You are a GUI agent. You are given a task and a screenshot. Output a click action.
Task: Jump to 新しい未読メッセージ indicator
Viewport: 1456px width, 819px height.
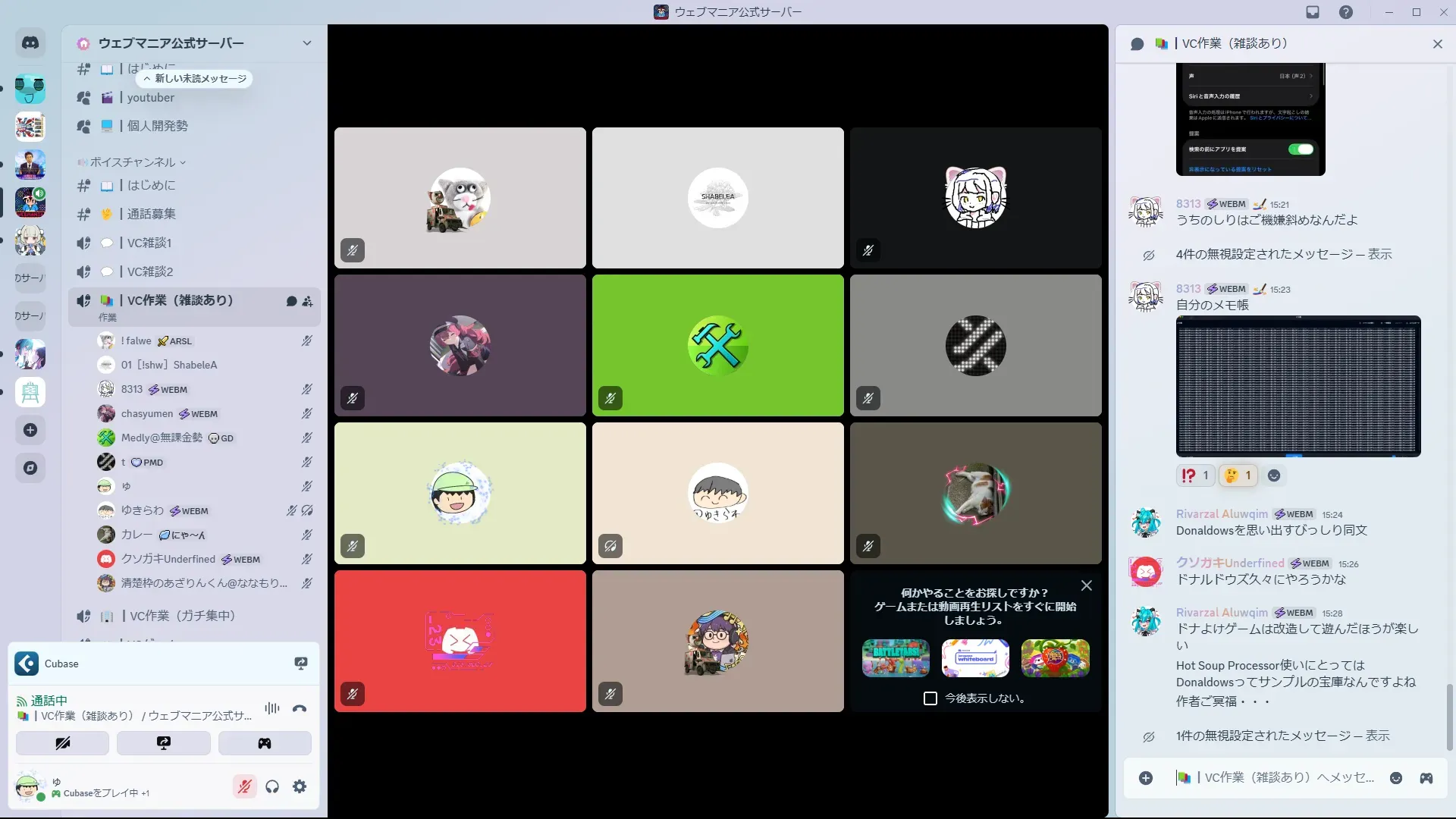pyautogui.click(x=195, y=79)
